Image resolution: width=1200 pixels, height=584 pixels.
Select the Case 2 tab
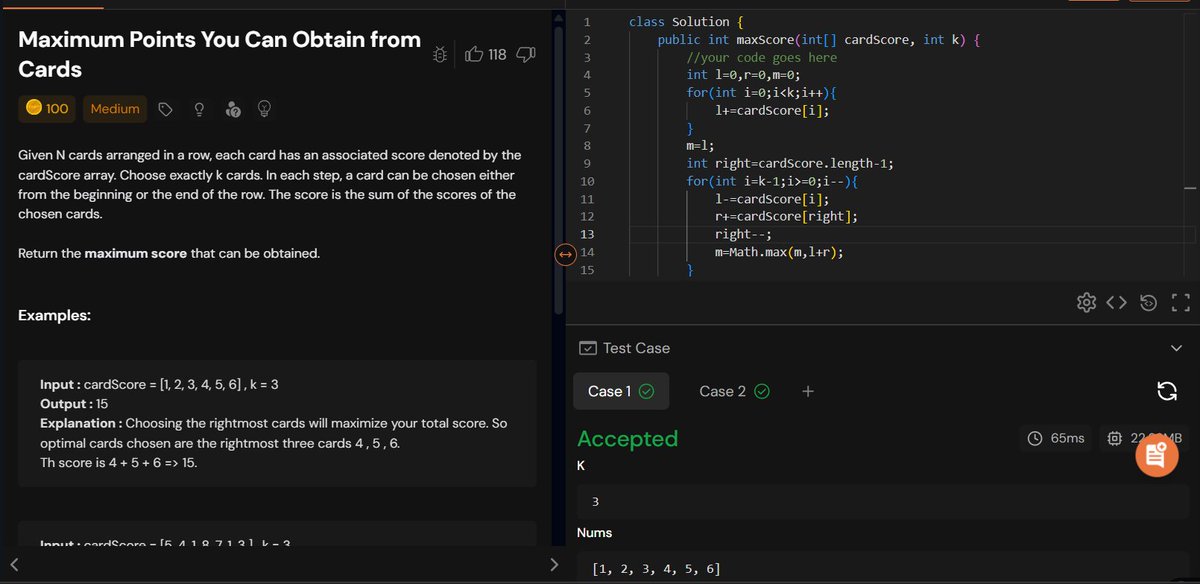(x=734, y=391)
